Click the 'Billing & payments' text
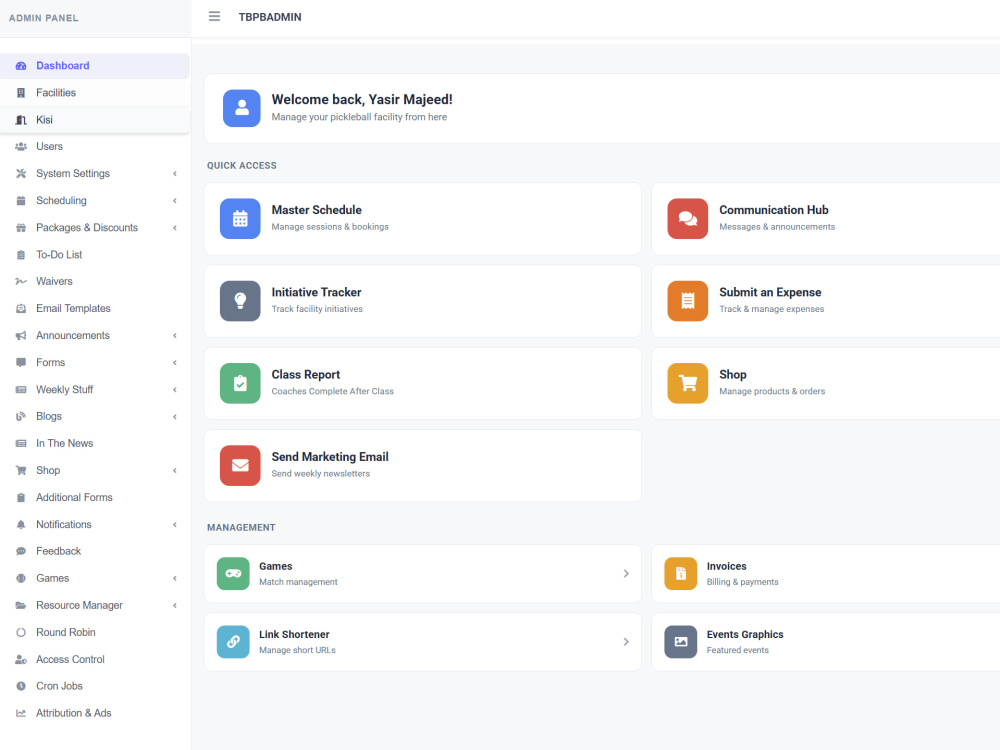 pos(742,582)
